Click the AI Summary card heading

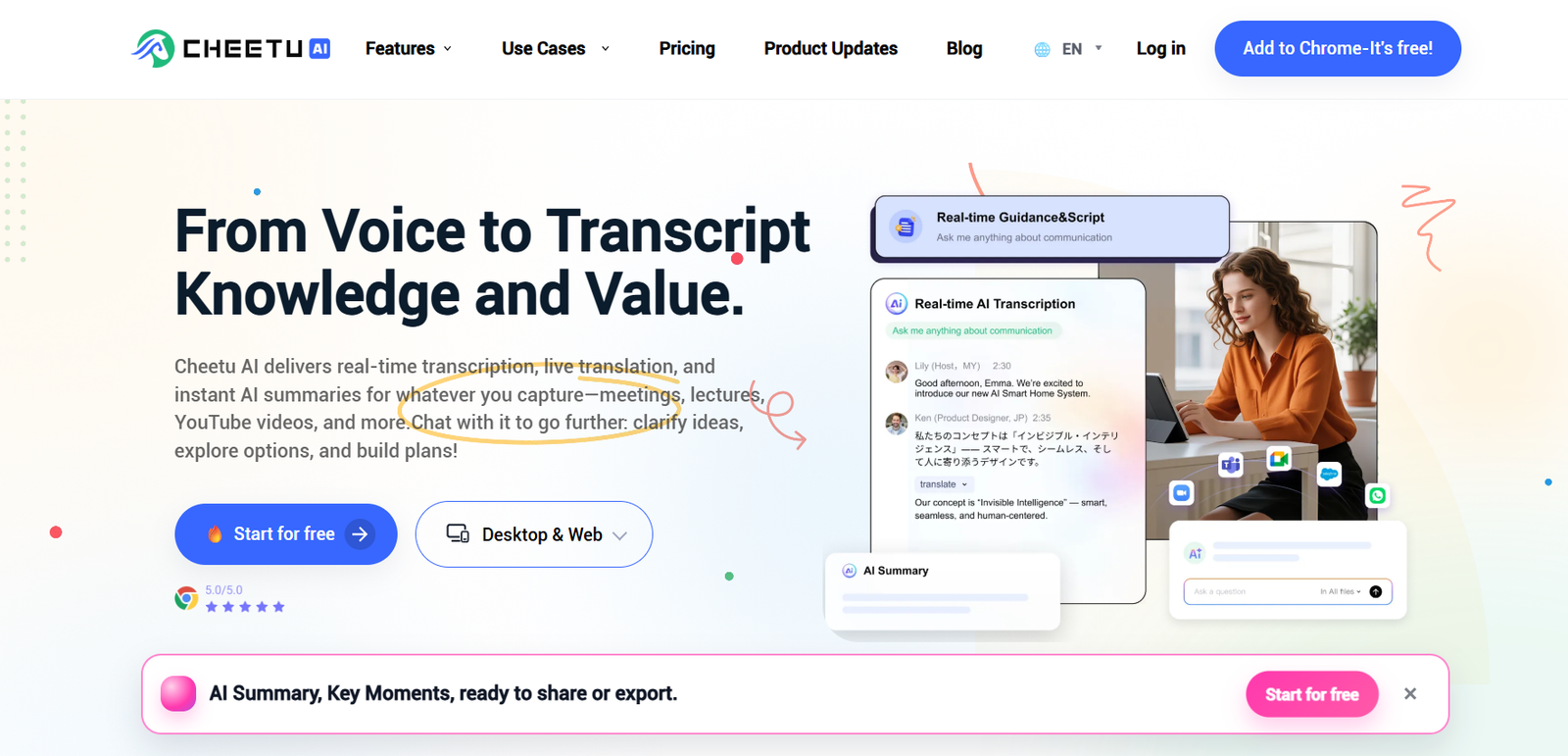pyautogui.click(x=896, y=571)
